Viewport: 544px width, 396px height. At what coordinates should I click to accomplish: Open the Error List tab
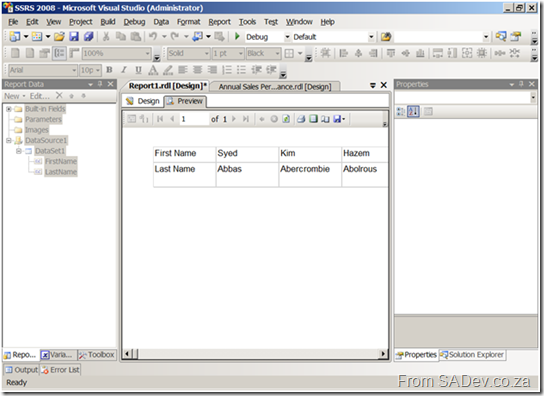[x=60, y=370]
